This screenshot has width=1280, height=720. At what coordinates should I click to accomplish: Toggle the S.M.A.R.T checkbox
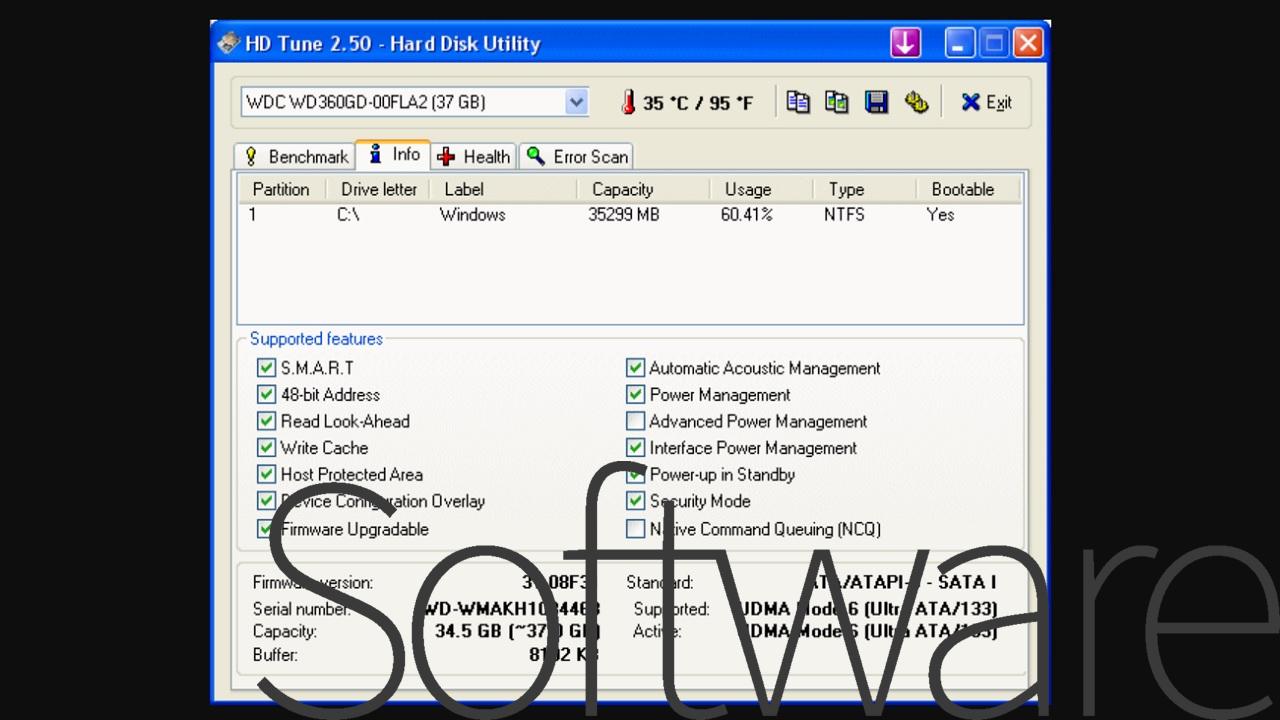266,368
